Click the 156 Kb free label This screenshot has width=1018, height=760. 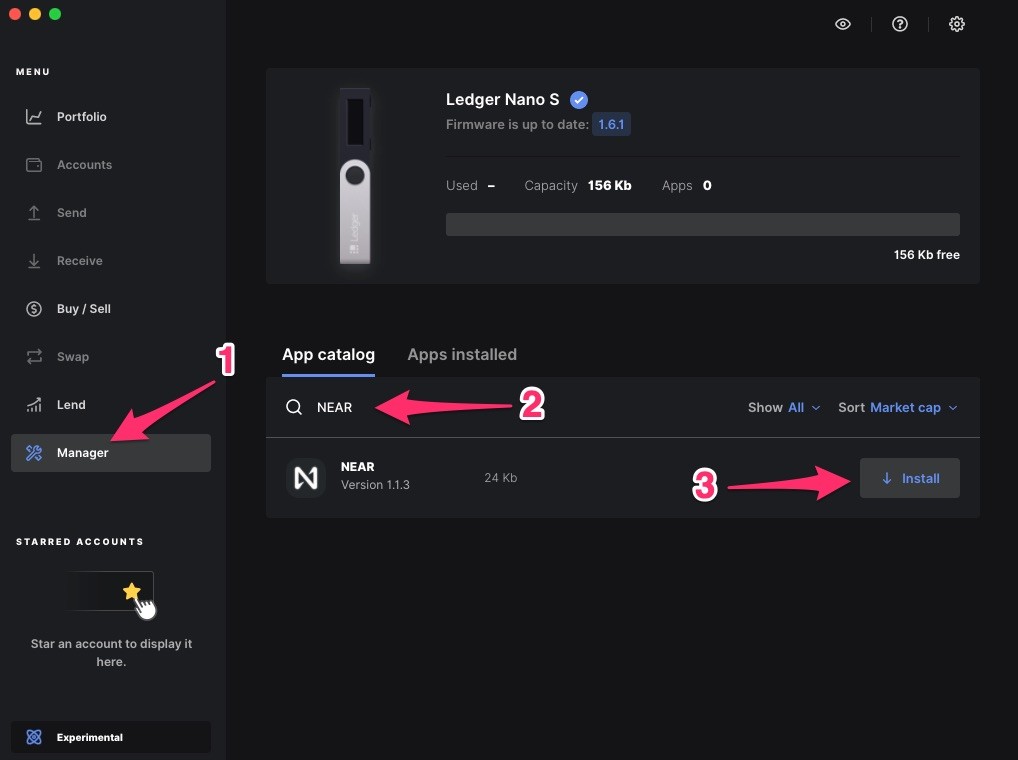pos(926,255)
